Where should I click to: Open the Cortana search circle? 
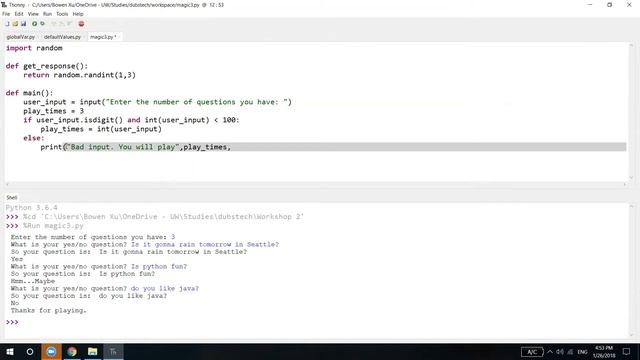(x=30, y=351)
